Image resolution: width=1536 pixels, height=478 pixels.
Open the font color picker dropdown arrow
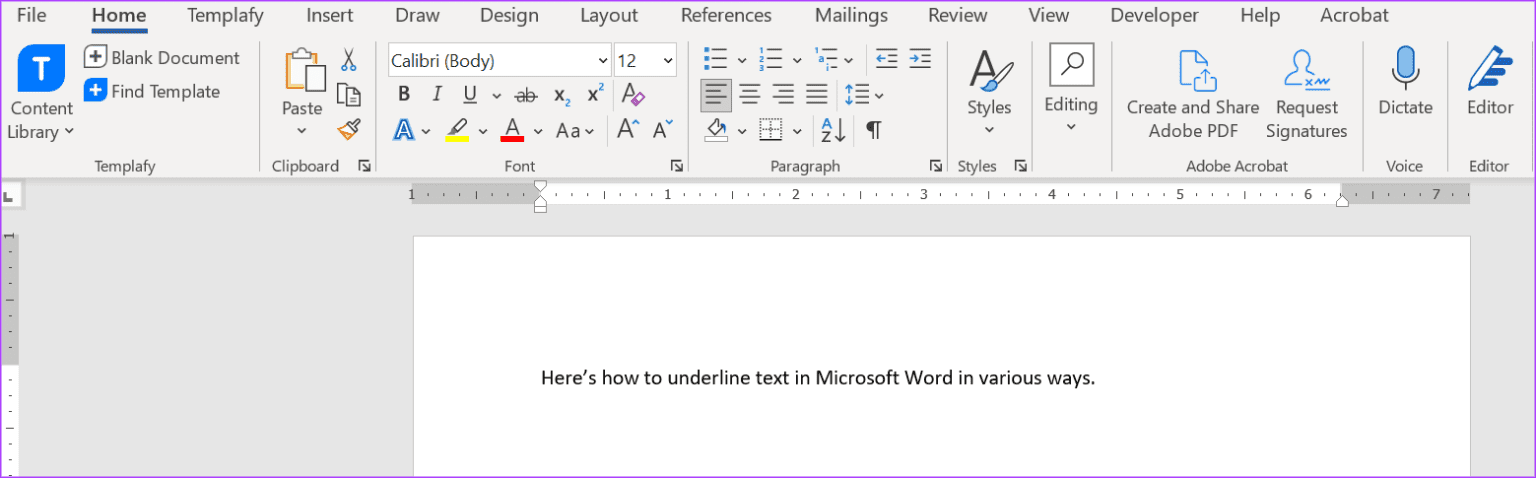(537, 131)
